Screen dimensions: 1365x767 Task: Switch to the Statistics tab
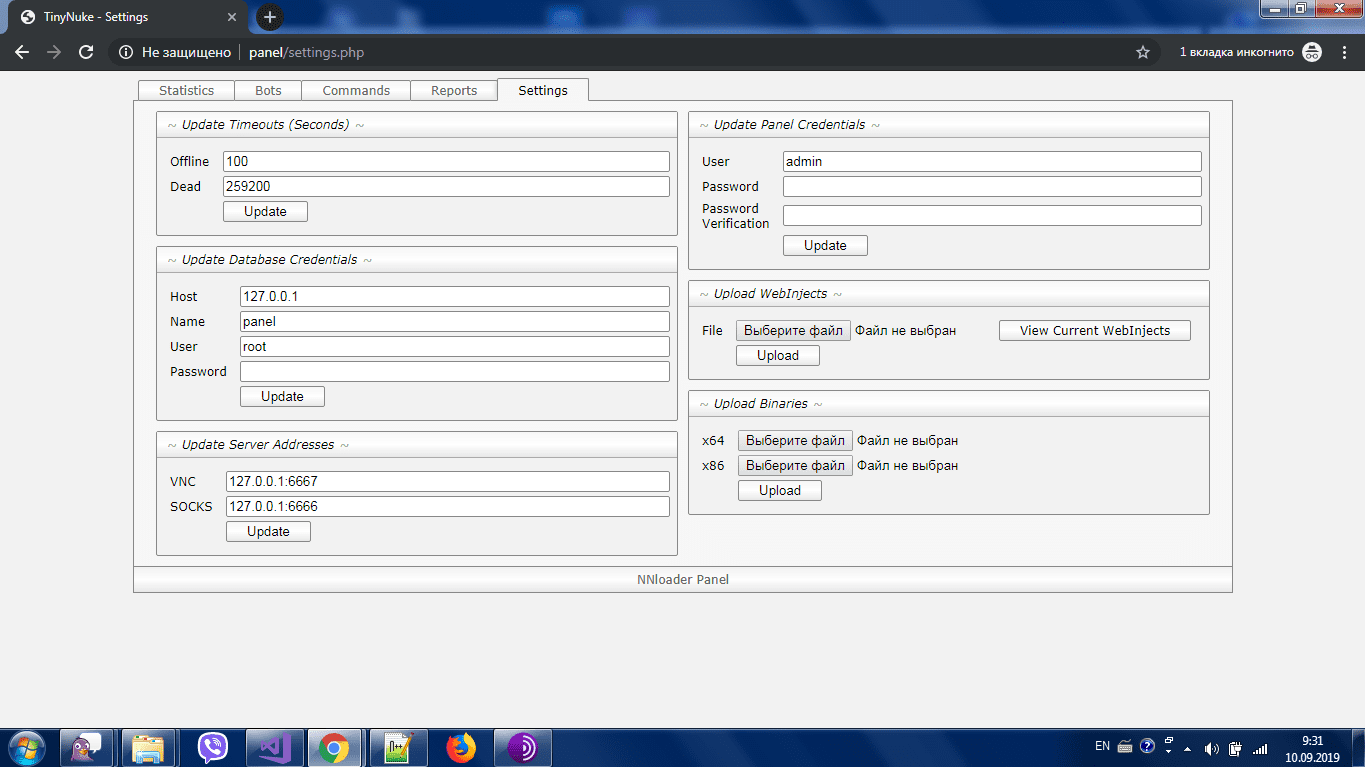pyautogui.click(x=186, y=90)
